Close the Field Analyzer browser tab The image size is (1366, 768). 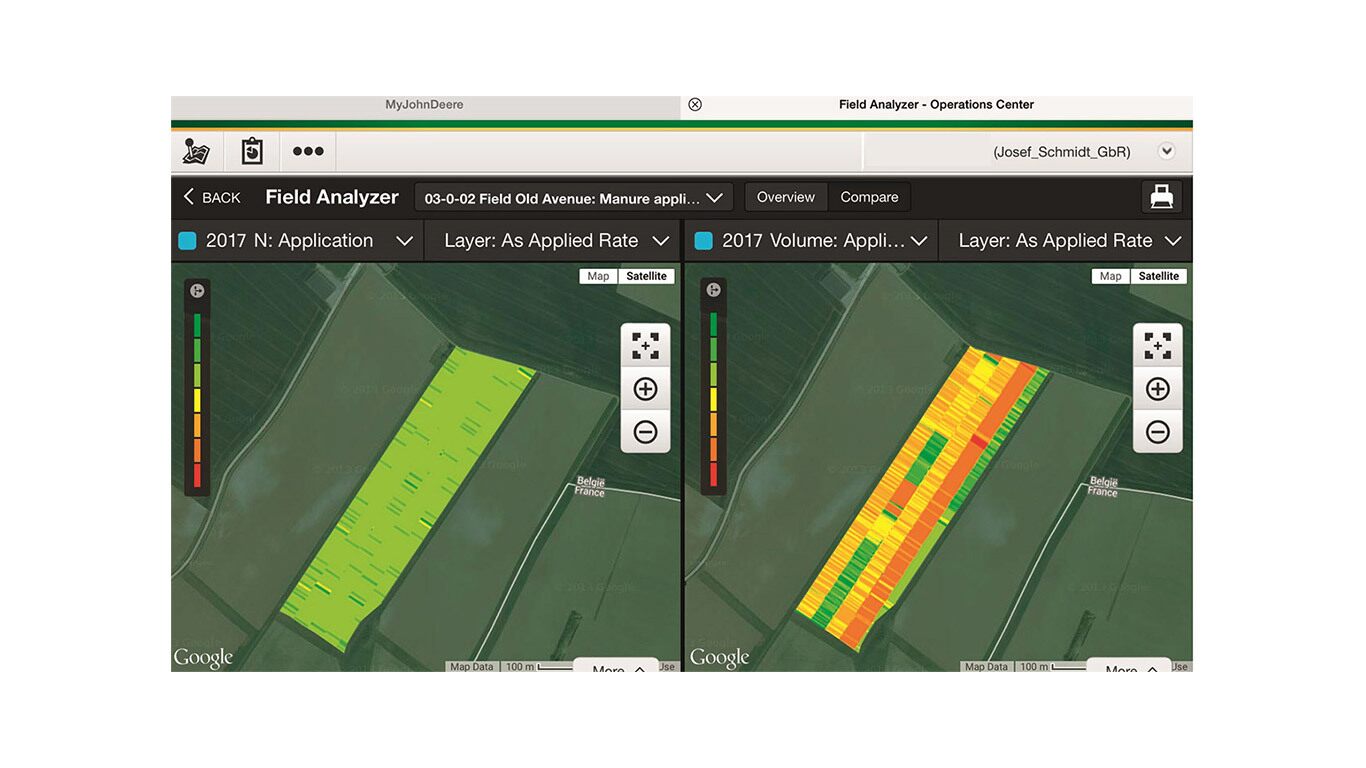click(695, 104)
